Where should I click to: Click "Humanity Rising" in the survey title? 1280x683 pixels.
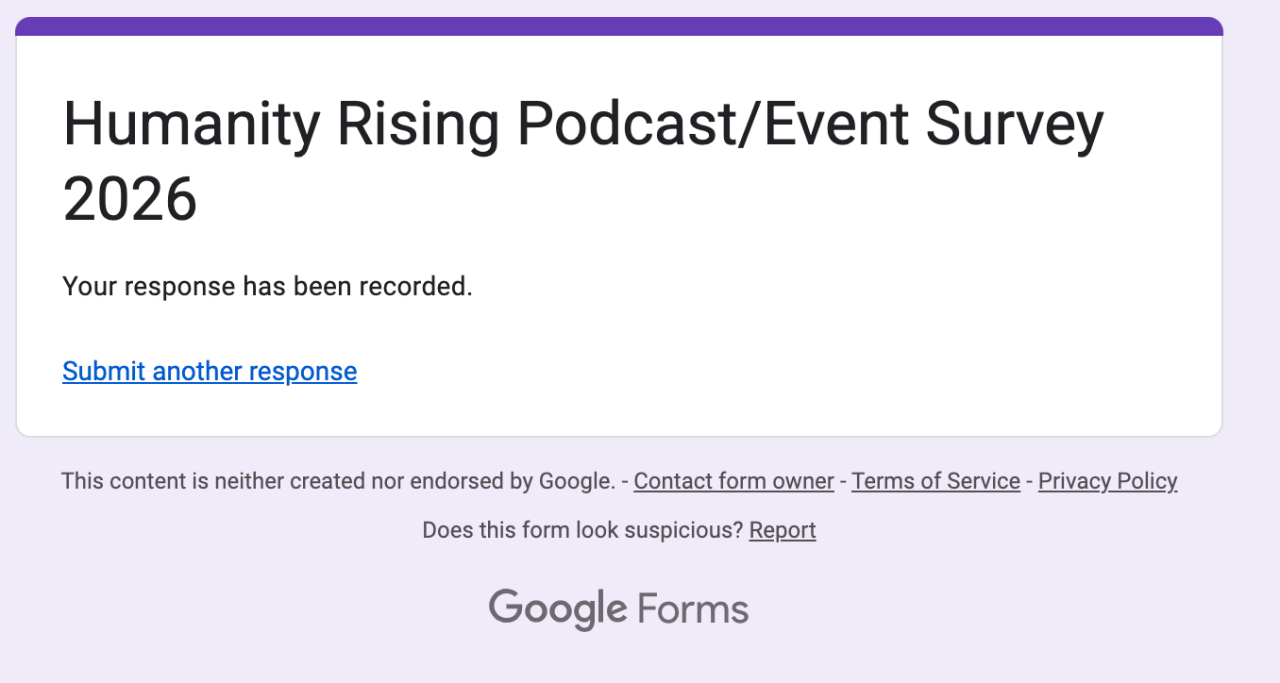click(x=280, y=124)
